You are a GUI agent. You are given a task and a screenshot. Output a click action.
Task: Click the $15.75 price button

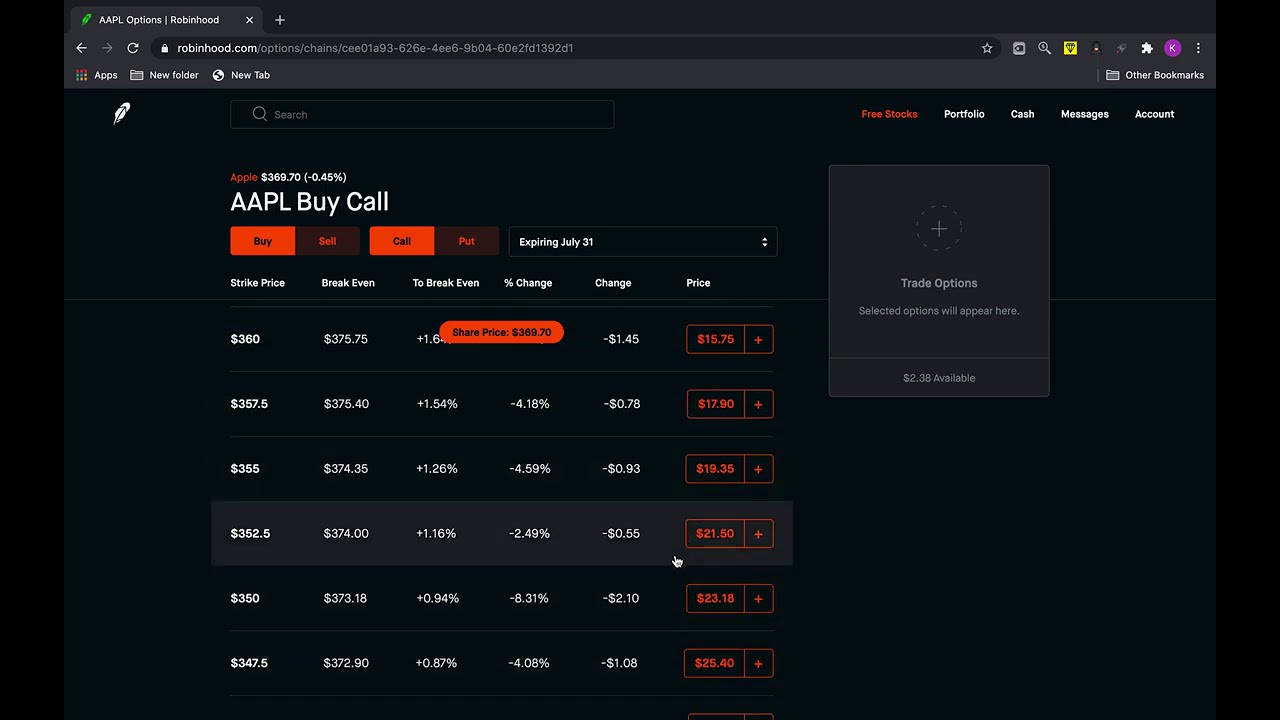[x=715, y=339]
